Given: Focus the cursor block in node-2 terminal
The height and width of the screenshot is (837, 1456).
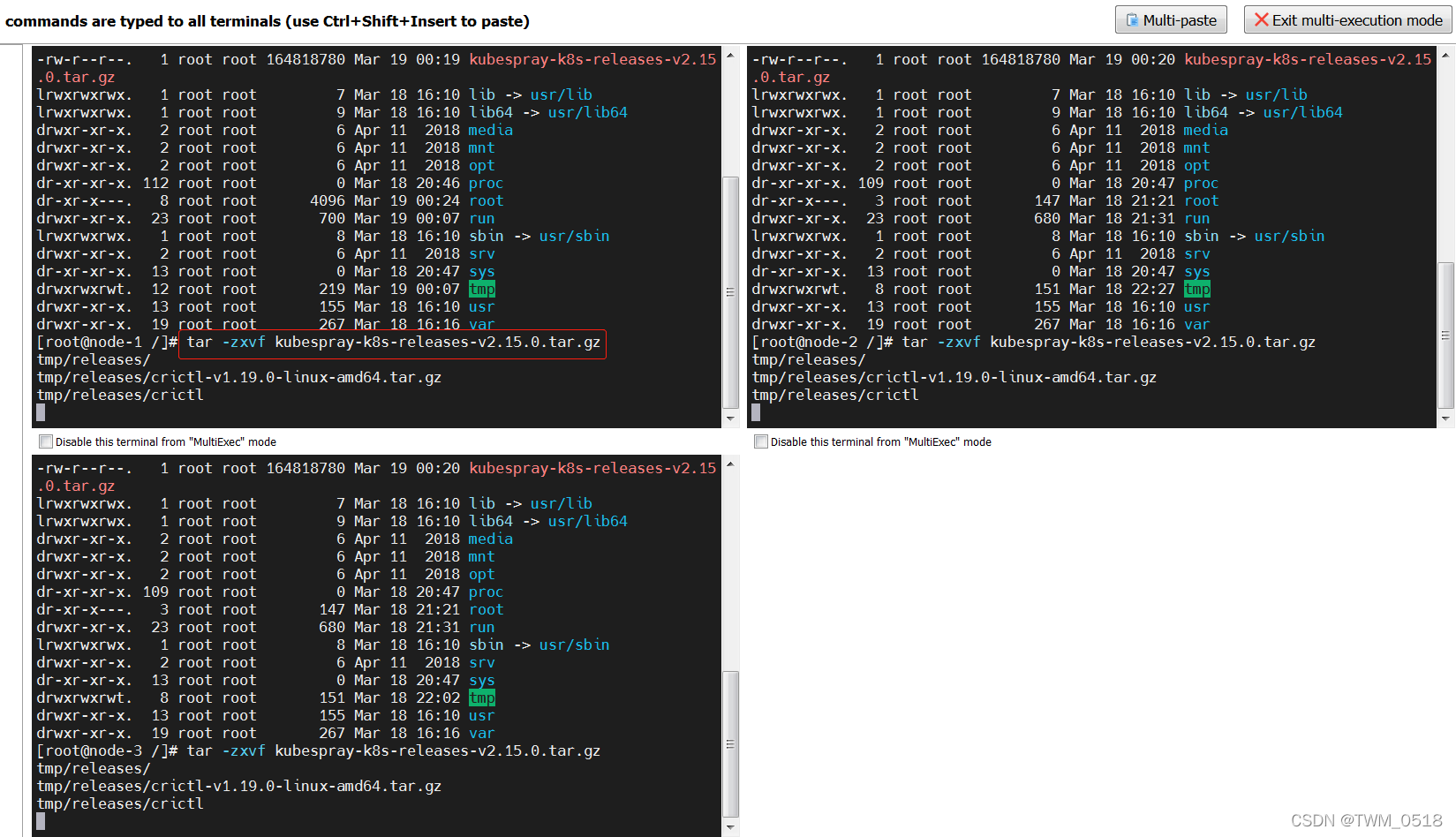Looking at the screenshot, I should pyautogui.click(x=756, y=412).
